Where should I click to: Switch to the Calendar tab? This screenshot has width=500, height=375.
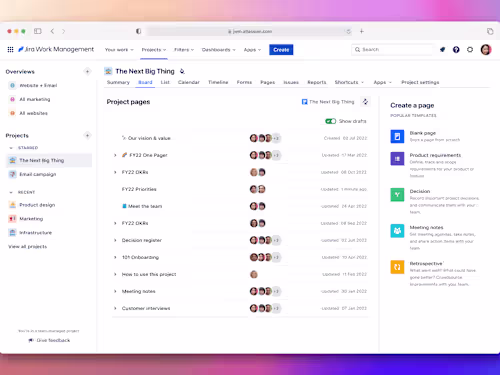[x=189, y=82]
